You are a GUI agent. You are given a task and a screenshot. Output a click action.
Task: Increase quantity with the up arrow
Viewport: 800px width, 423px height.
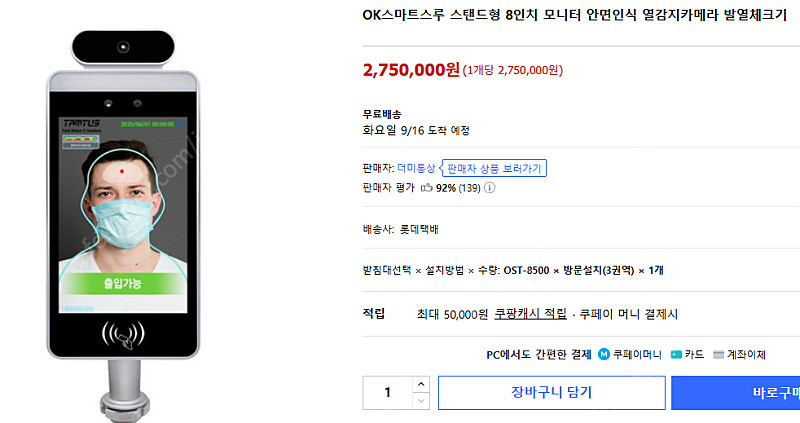click(x=420, y=384)
